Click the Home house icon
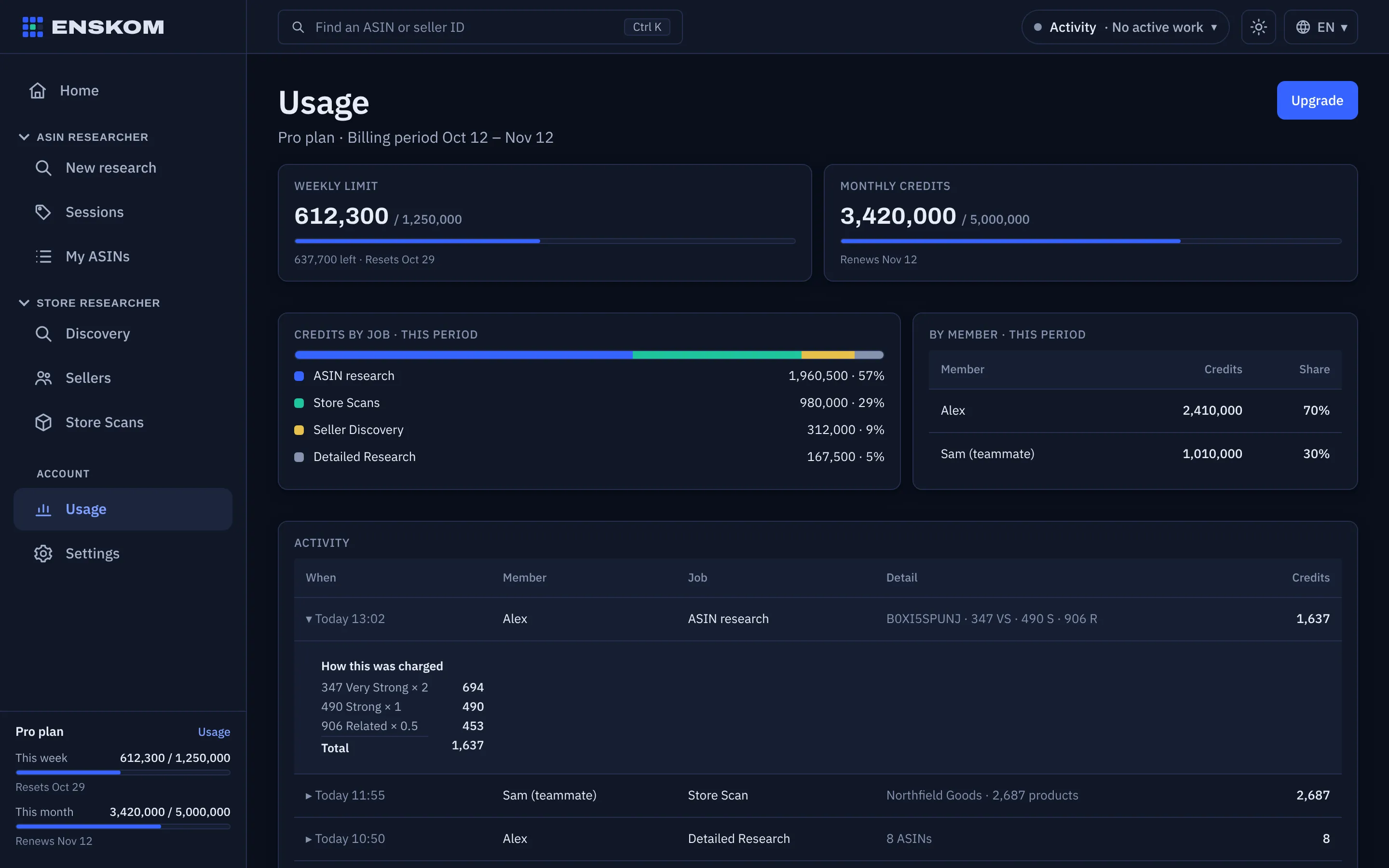The height and width of the screenshot is (868, 1389). tap(38, 91)
